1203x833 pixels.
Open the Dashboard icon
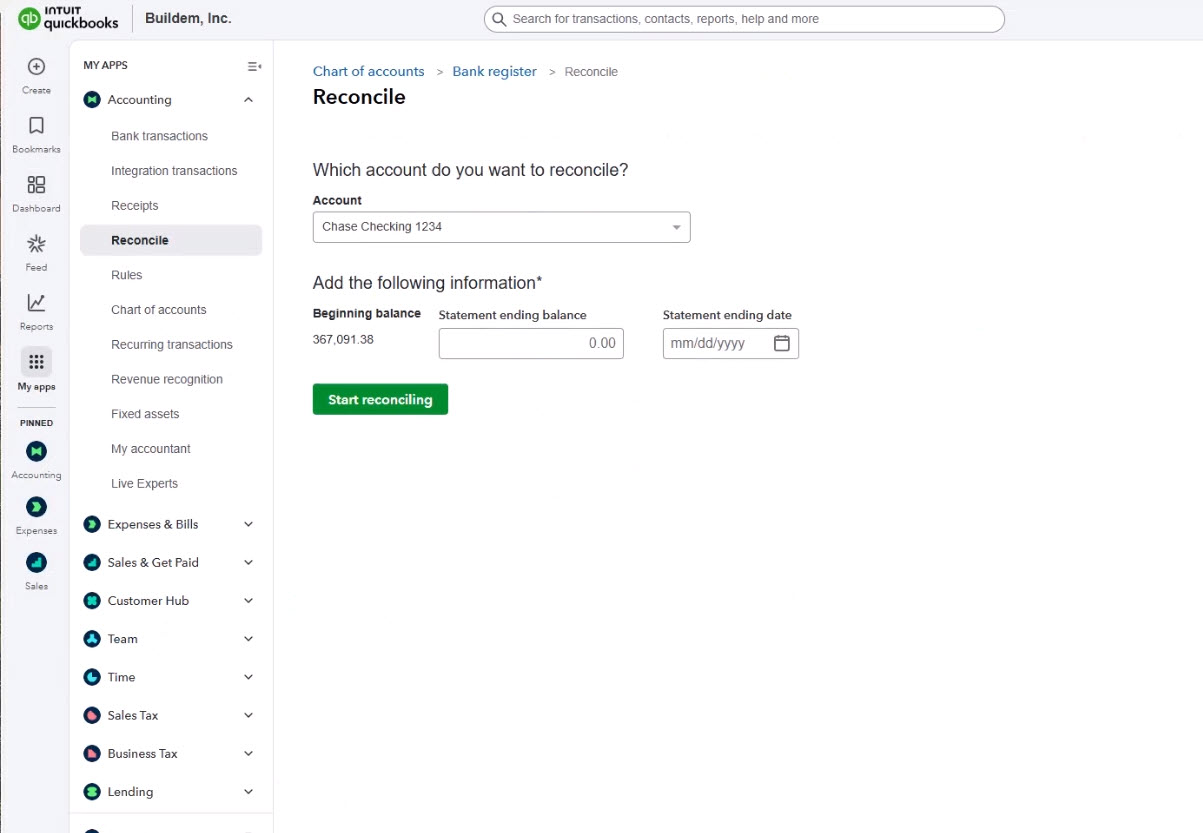click(36, 185)
